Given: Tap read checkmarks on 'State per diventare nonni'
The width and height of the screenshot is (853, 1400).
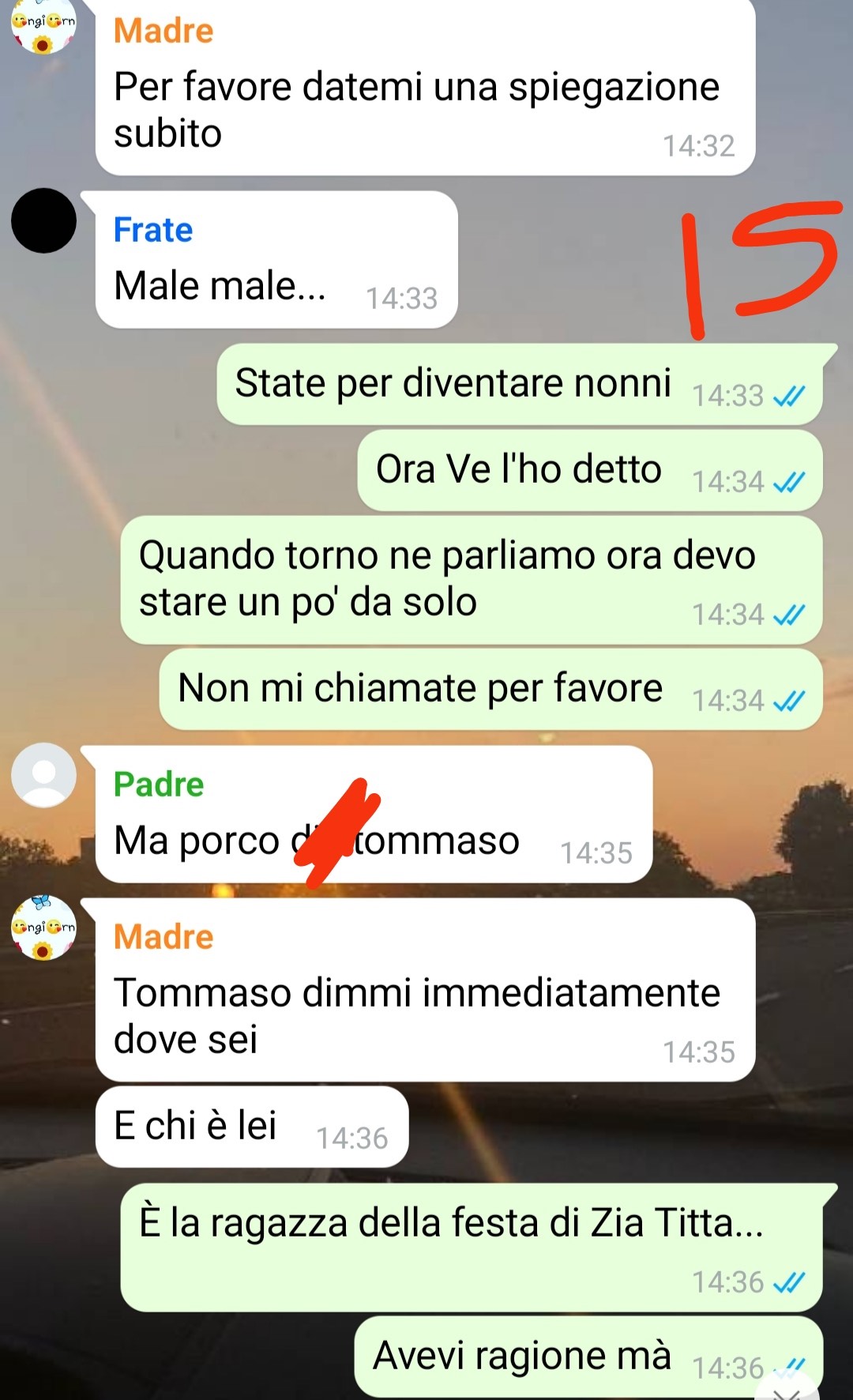Looking at the screenshot, I should tap(788, 395).
